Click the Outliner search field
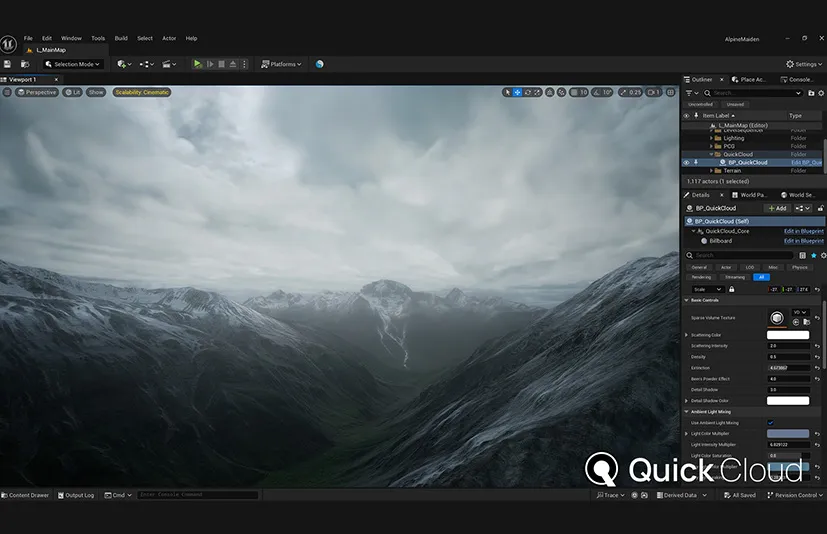 (x=753, y=93)
